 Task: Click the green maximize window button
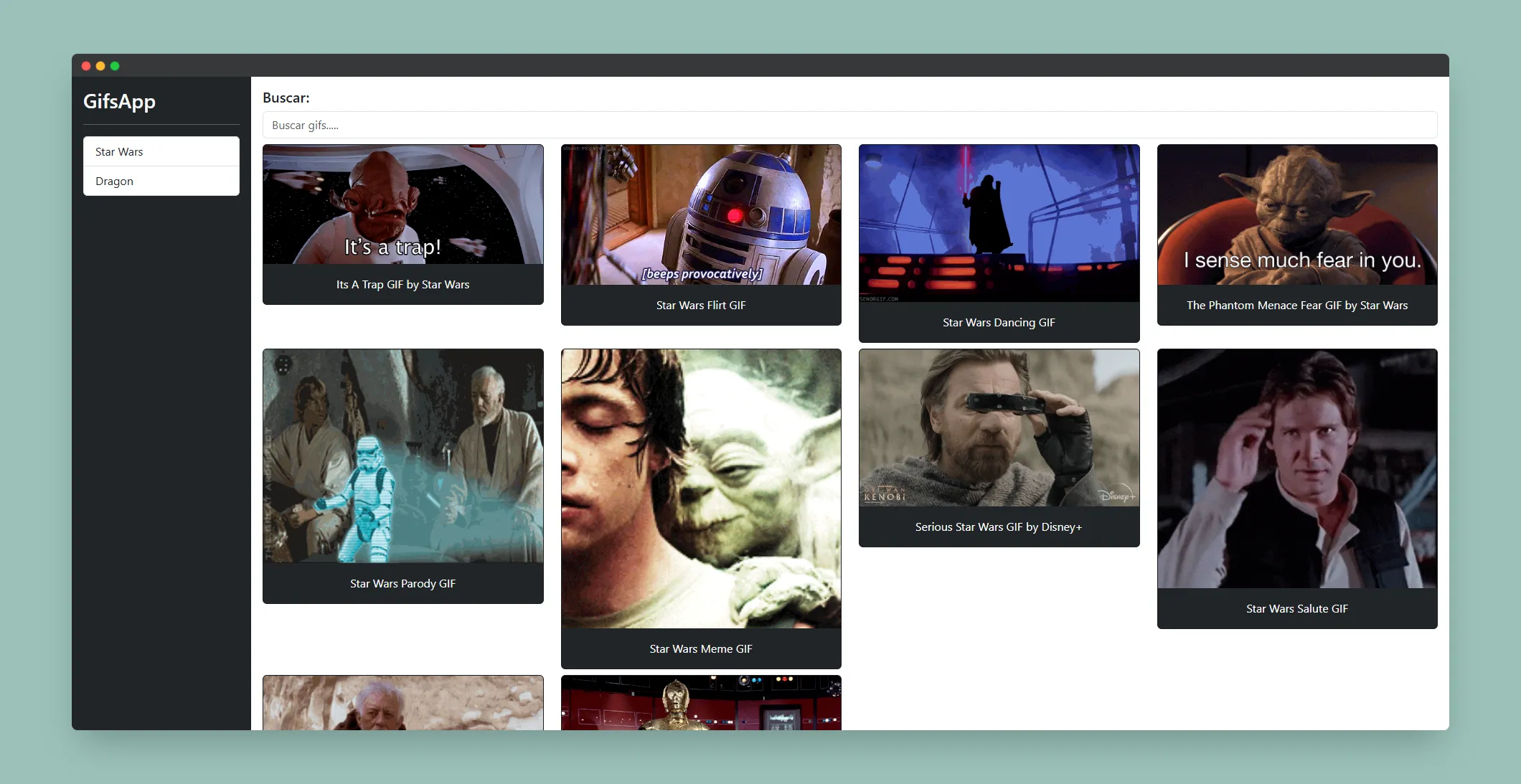(115, 66)
